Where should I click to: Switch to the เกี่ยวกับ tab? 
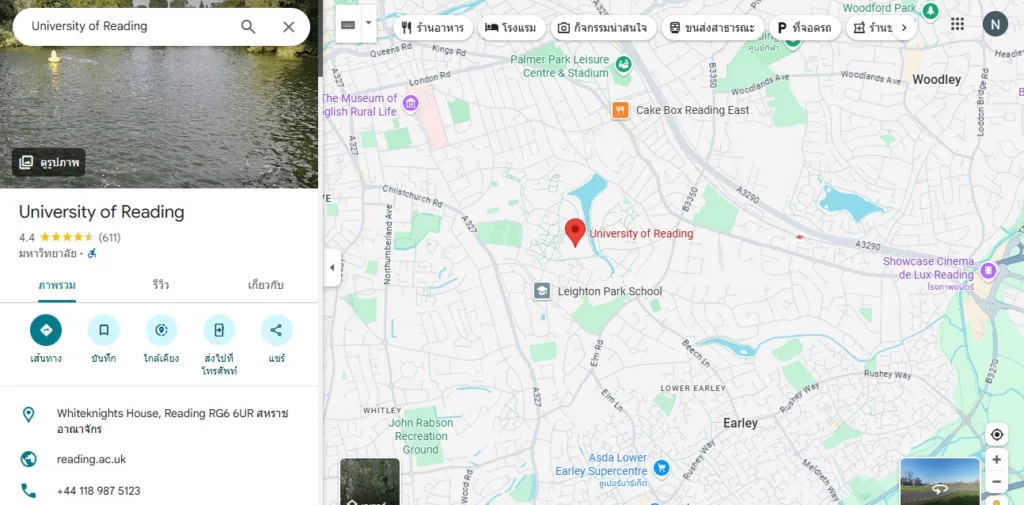click(x=266, y=285)
